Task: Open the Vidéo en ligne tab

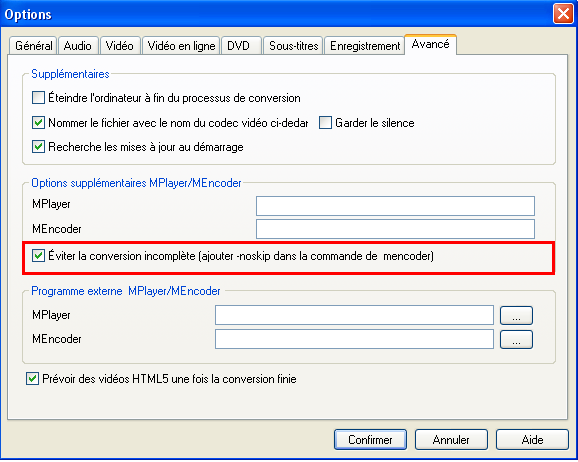Action: tap(181, 46)
